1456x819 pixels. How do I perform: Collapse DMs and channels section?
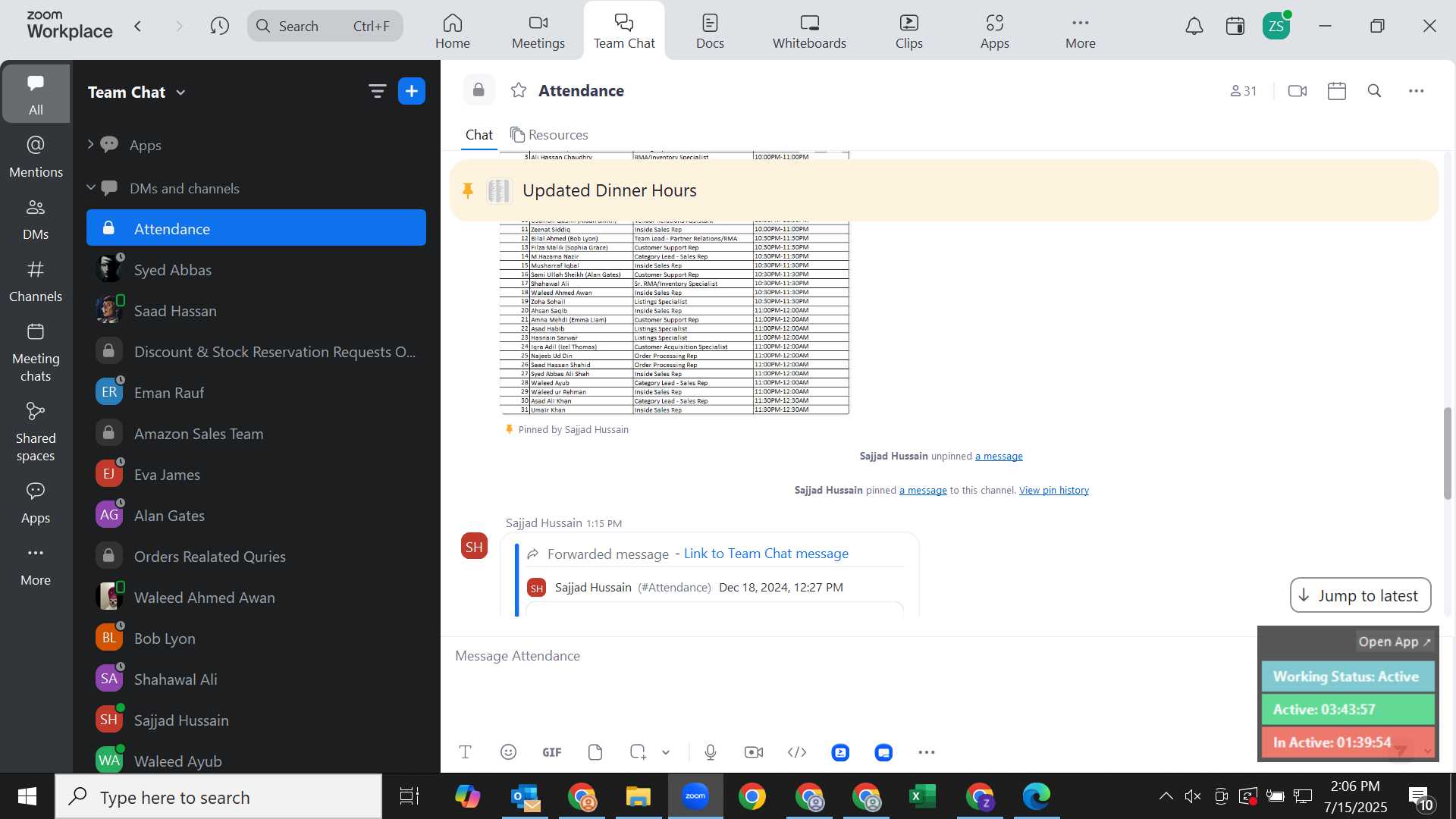(90, 187)
